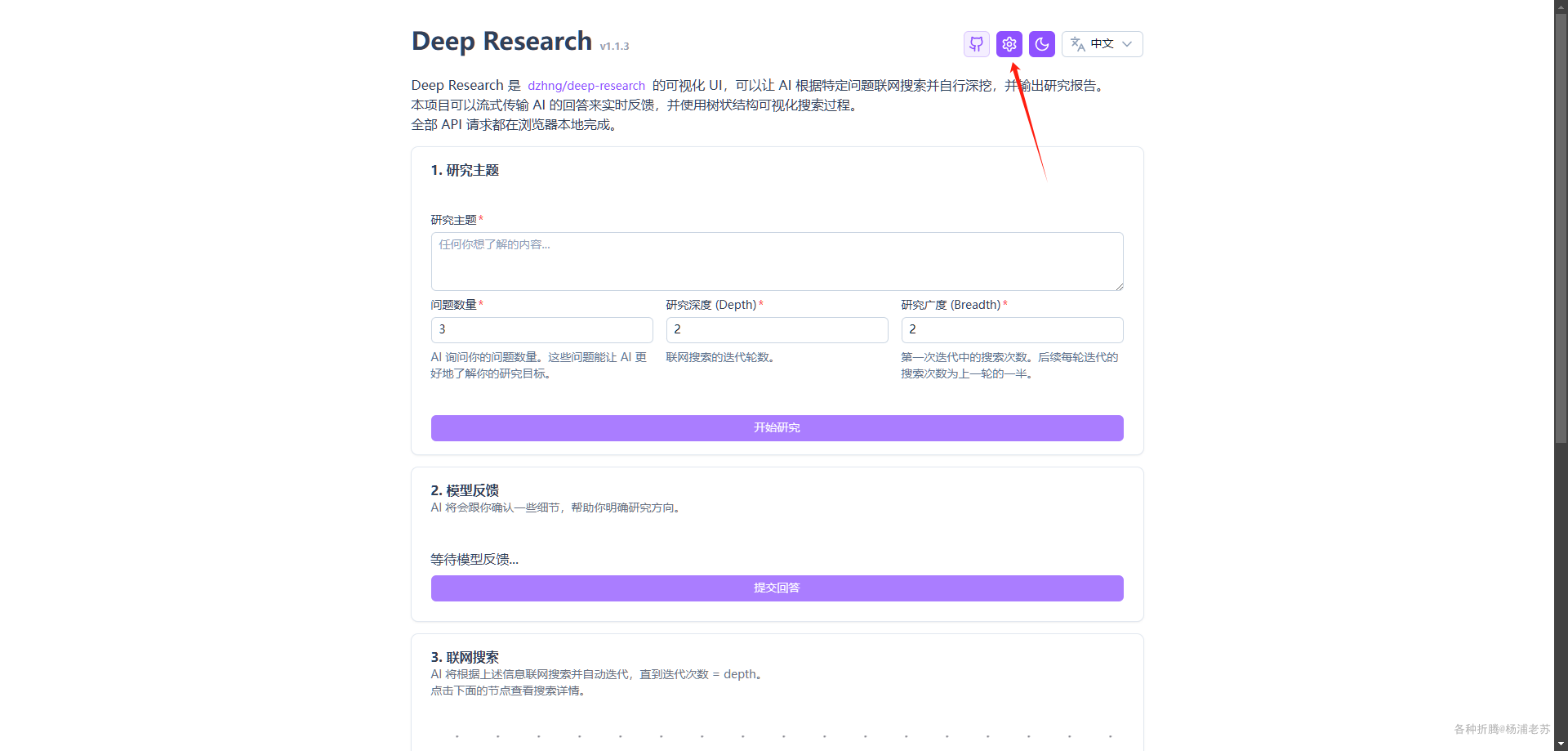Open the settings gear button
This screenshot has width=1568, height=751.
1009,44
